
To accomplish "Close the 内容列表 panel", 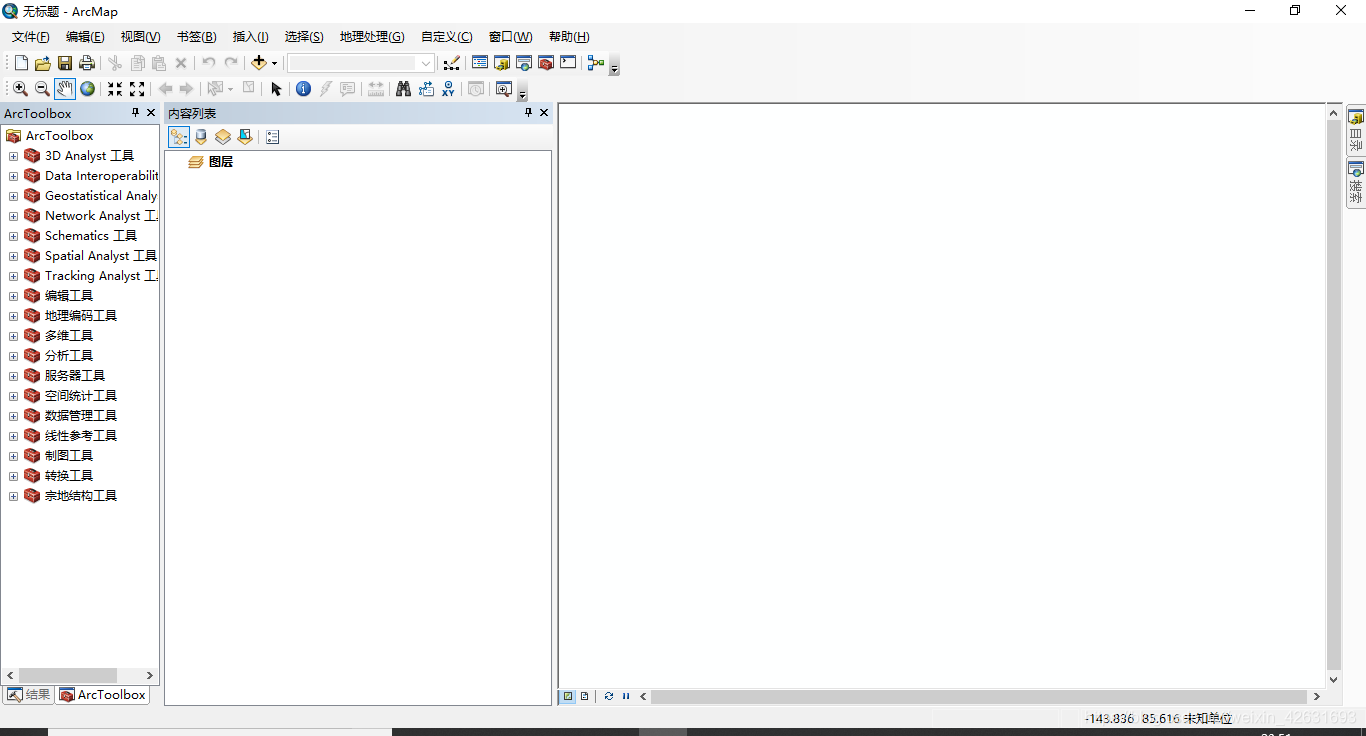I will pyautogui.click(x=544, y=113).
